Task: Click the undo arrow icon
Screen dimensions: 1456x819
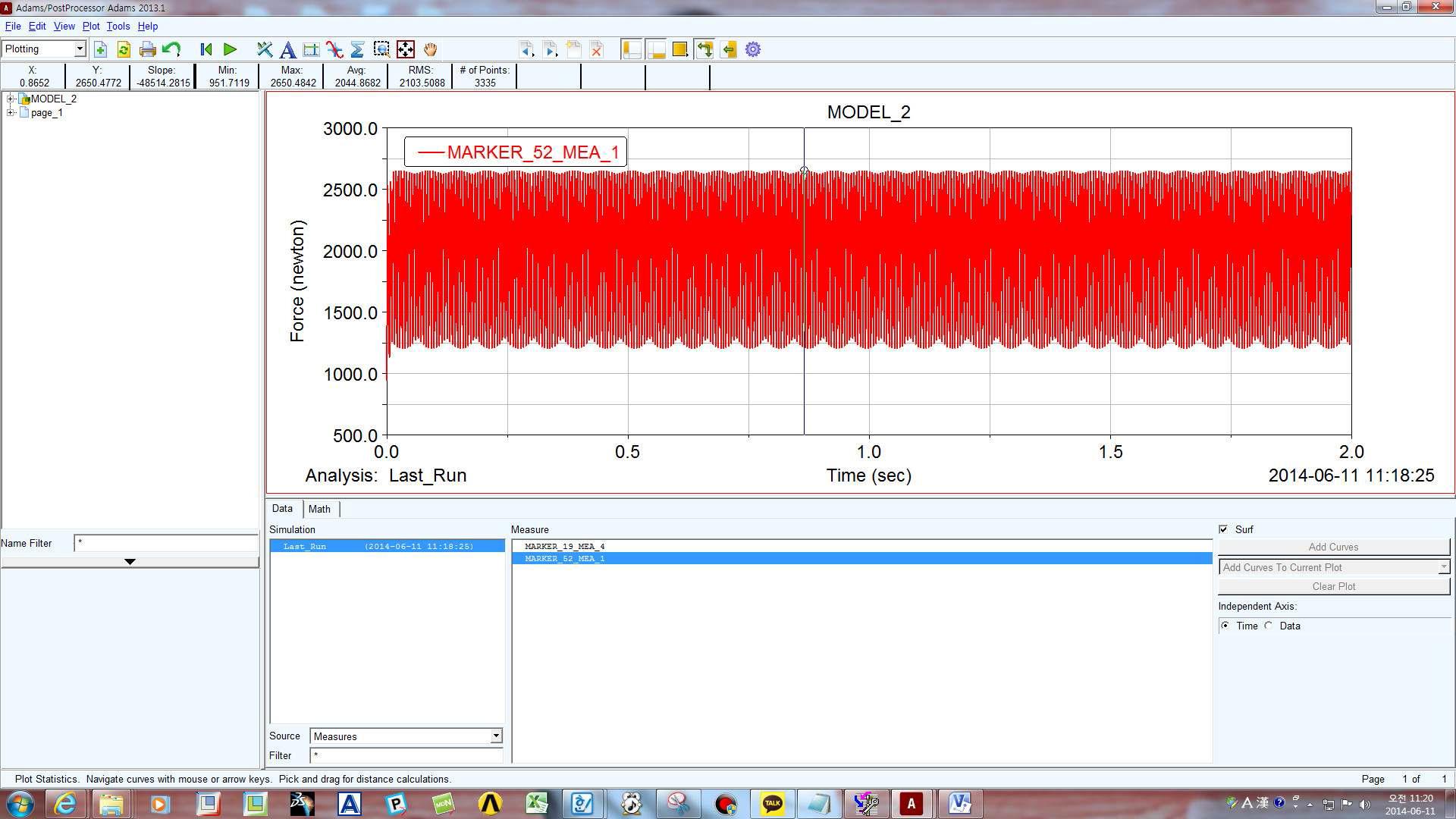Action: pyautogui.click(x=171, y=49)
